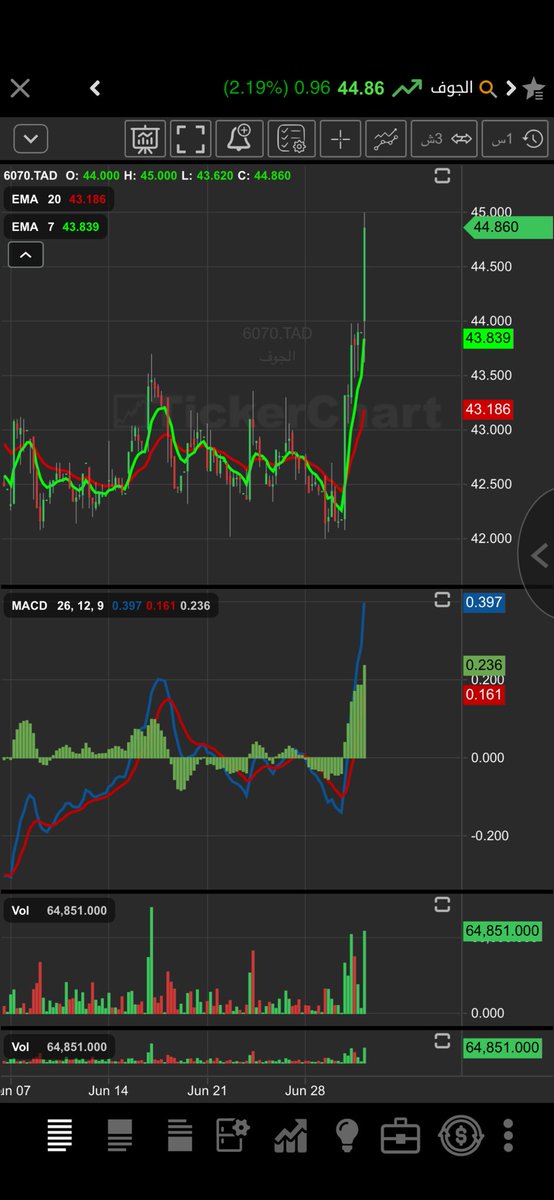Go to next symbol with right chevron
The height and width of the screenshot is (1200, 554).
pos(511,89)
